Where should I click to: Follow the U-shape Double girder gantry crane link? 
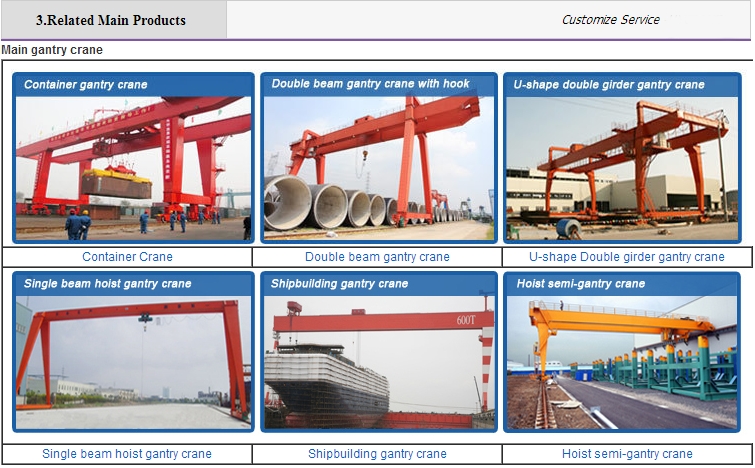click(626, 257)
